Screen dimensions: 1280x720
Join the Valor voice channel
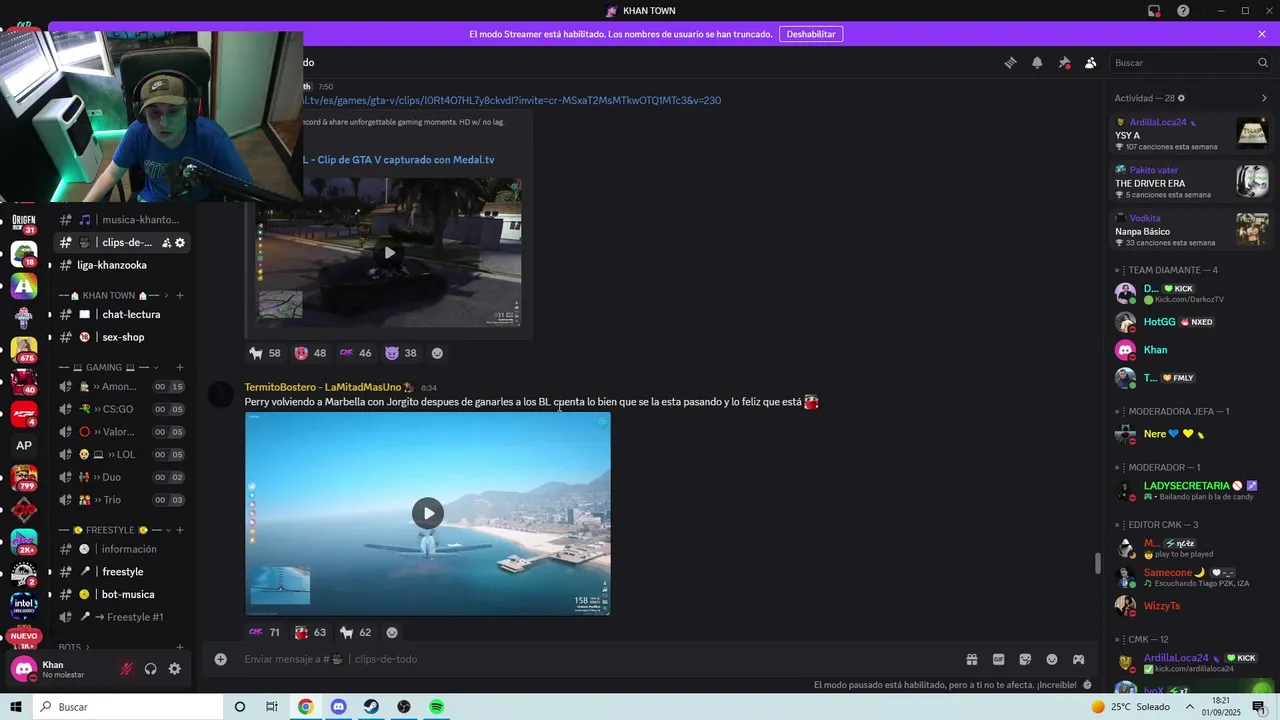pos(122,432)
